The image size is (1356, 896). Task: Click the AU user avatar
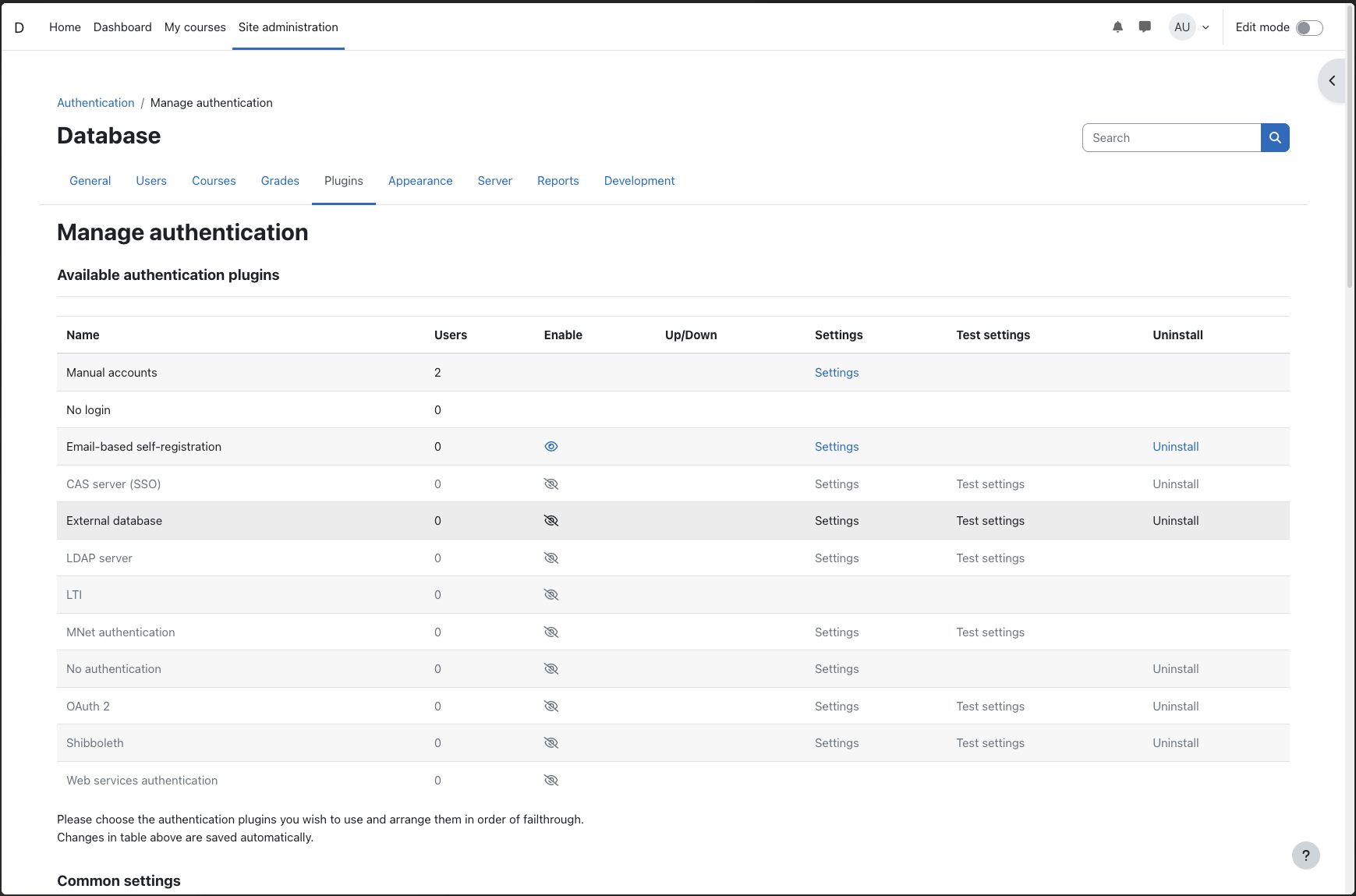tap(1182, 27)
